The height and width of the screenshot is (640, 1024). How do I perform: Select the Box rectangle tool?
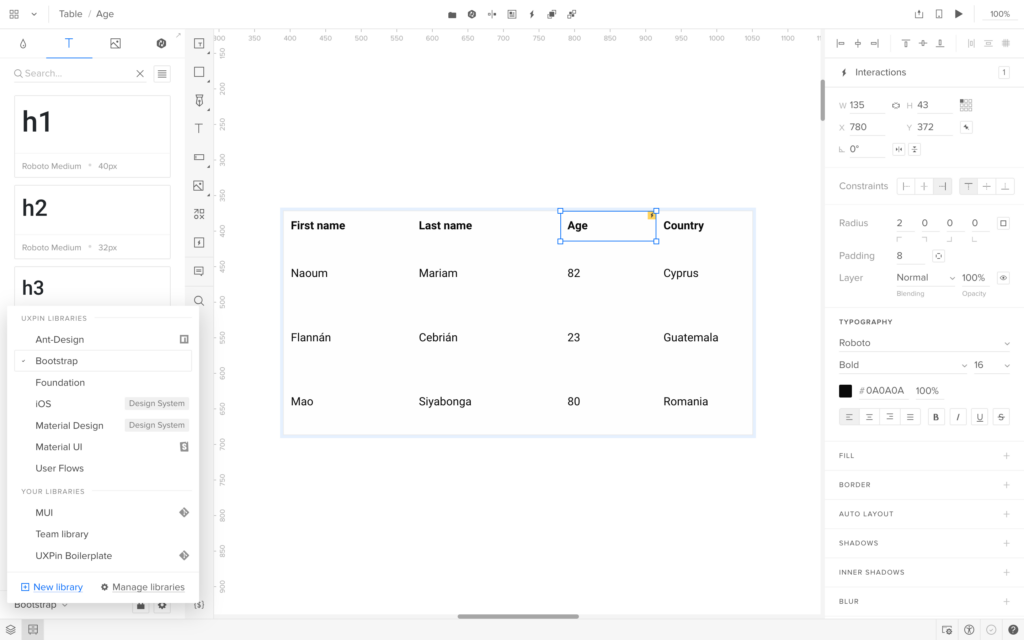pos(199,72)
